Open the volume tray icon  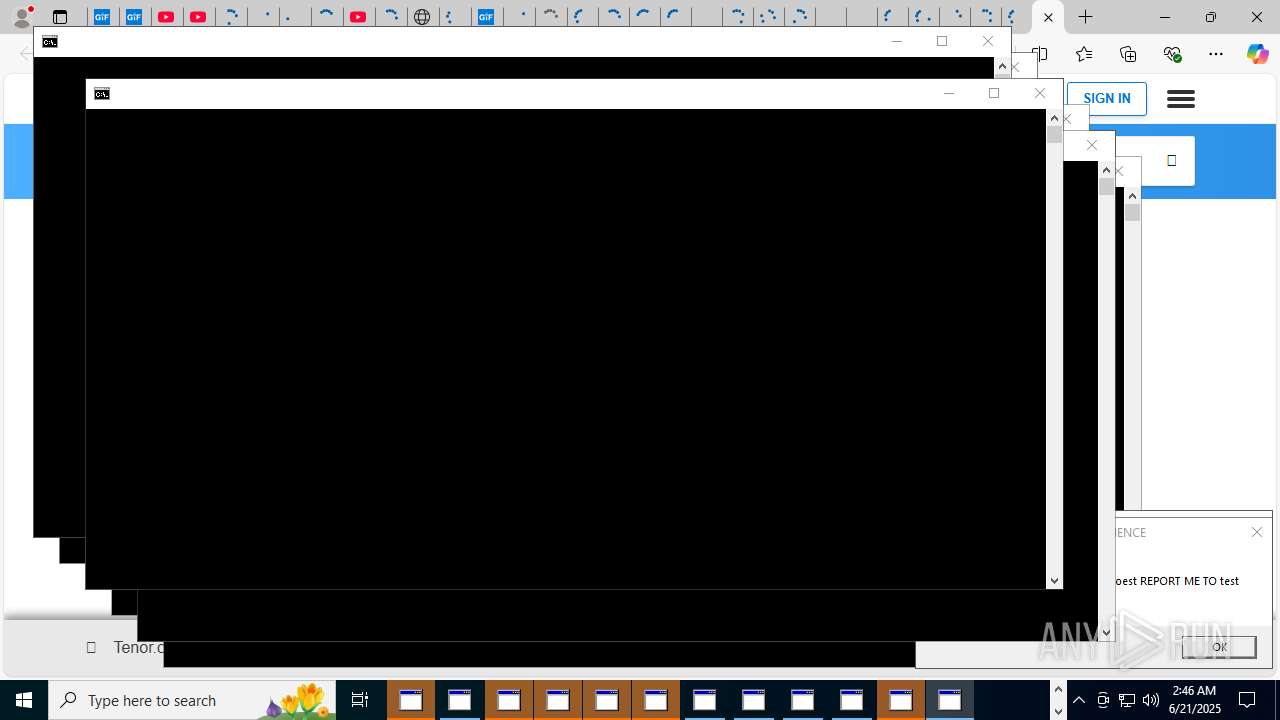click(1151, 700)
